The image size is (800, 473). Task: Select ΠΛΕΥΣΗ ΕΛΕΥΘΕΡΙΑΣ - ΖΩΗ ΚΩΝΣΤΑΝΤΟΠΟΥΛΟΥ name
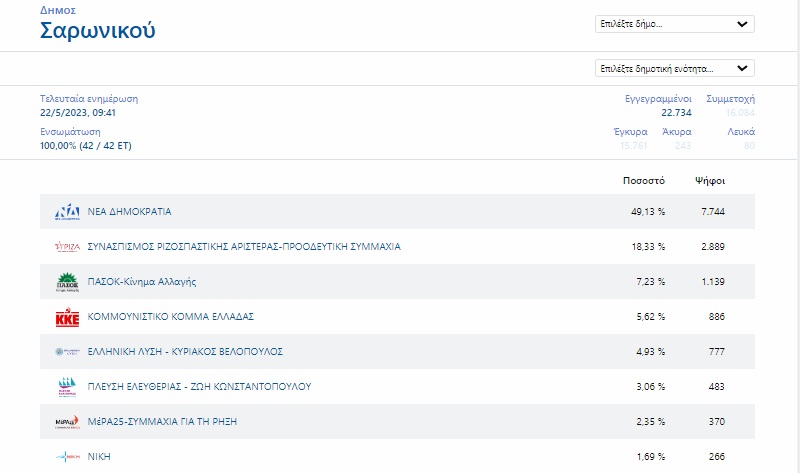pyautogui.click(x=199, y=387)
